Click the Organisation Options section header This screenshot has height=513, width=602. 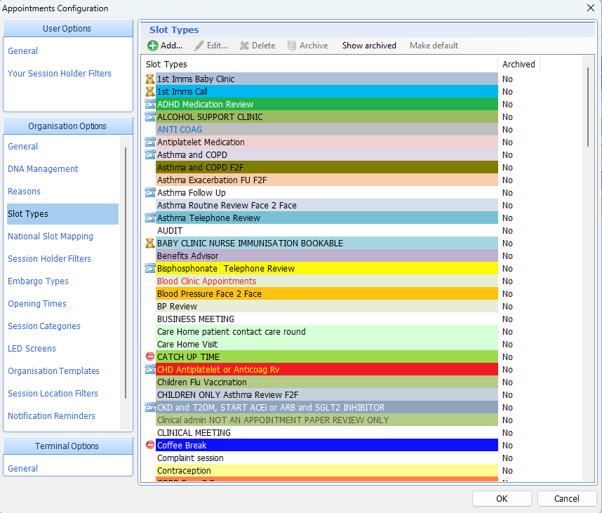point(68,126)
